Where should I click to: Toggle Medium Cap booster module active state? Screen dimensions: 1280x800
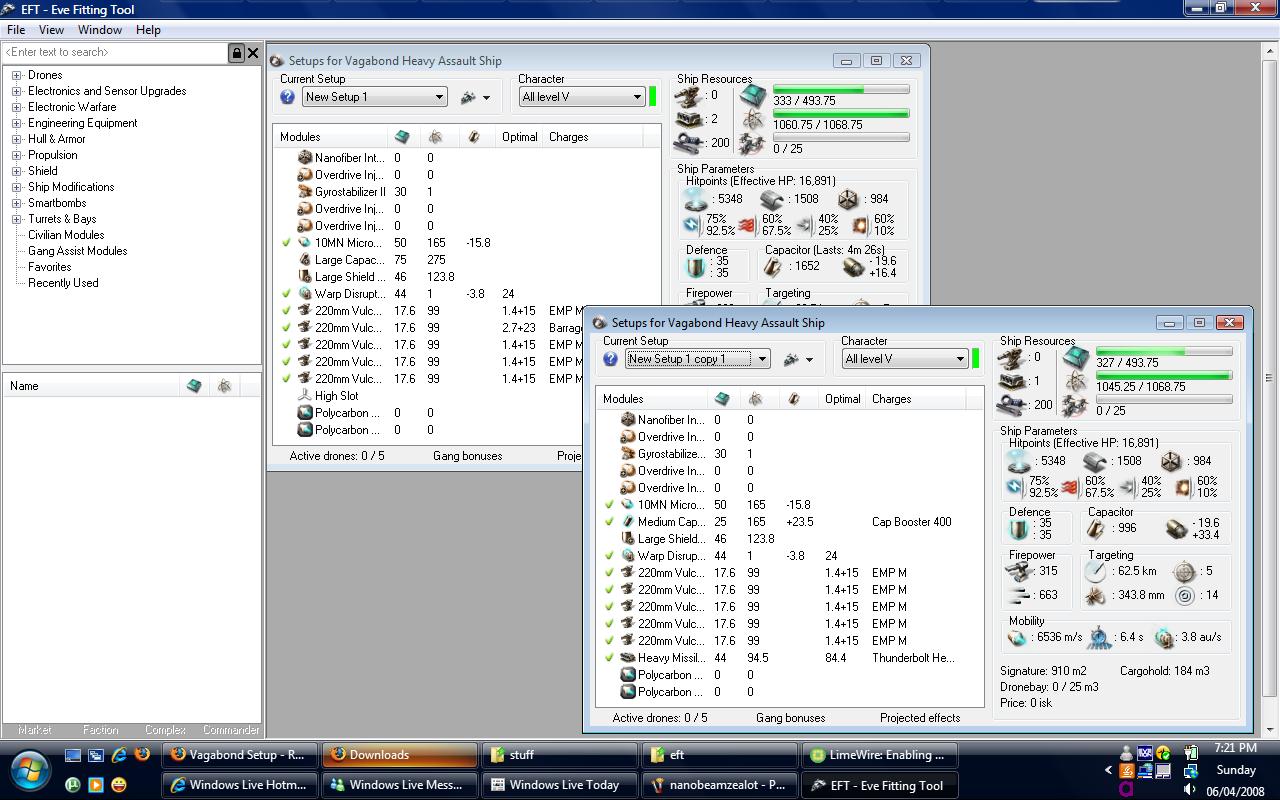pyautogui.click(x=609, y=522)
